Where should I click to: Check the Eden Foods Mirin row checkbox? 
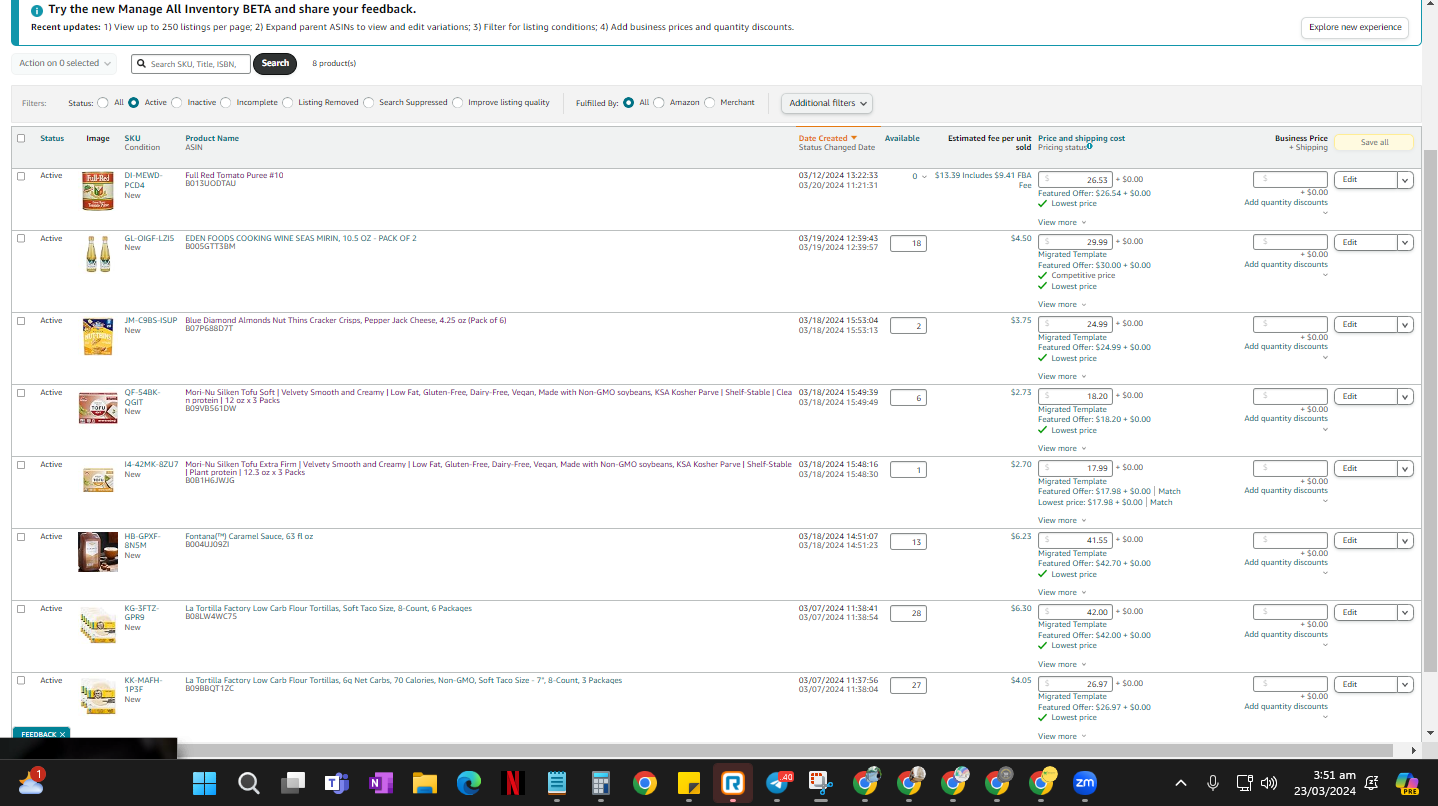pyautogui.click(x=21, y=238)
